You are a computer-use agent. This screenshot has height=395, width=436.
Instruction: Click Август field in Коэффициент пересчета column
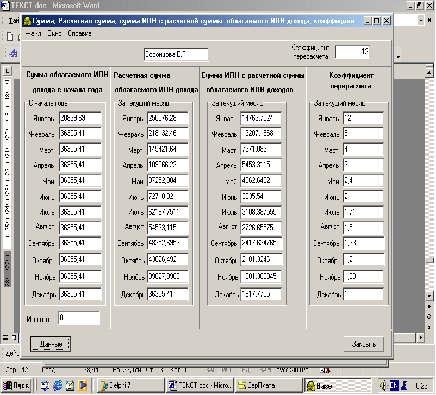(363, 228)
